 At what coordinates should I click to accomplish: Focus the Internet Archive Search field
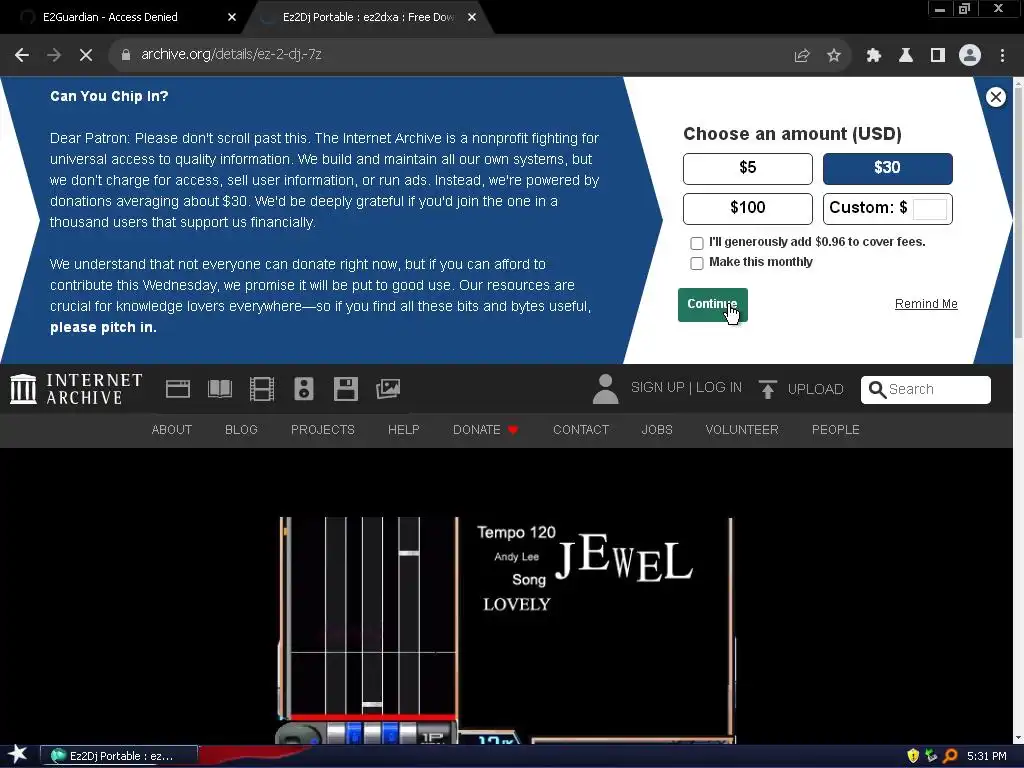(925, 390)
